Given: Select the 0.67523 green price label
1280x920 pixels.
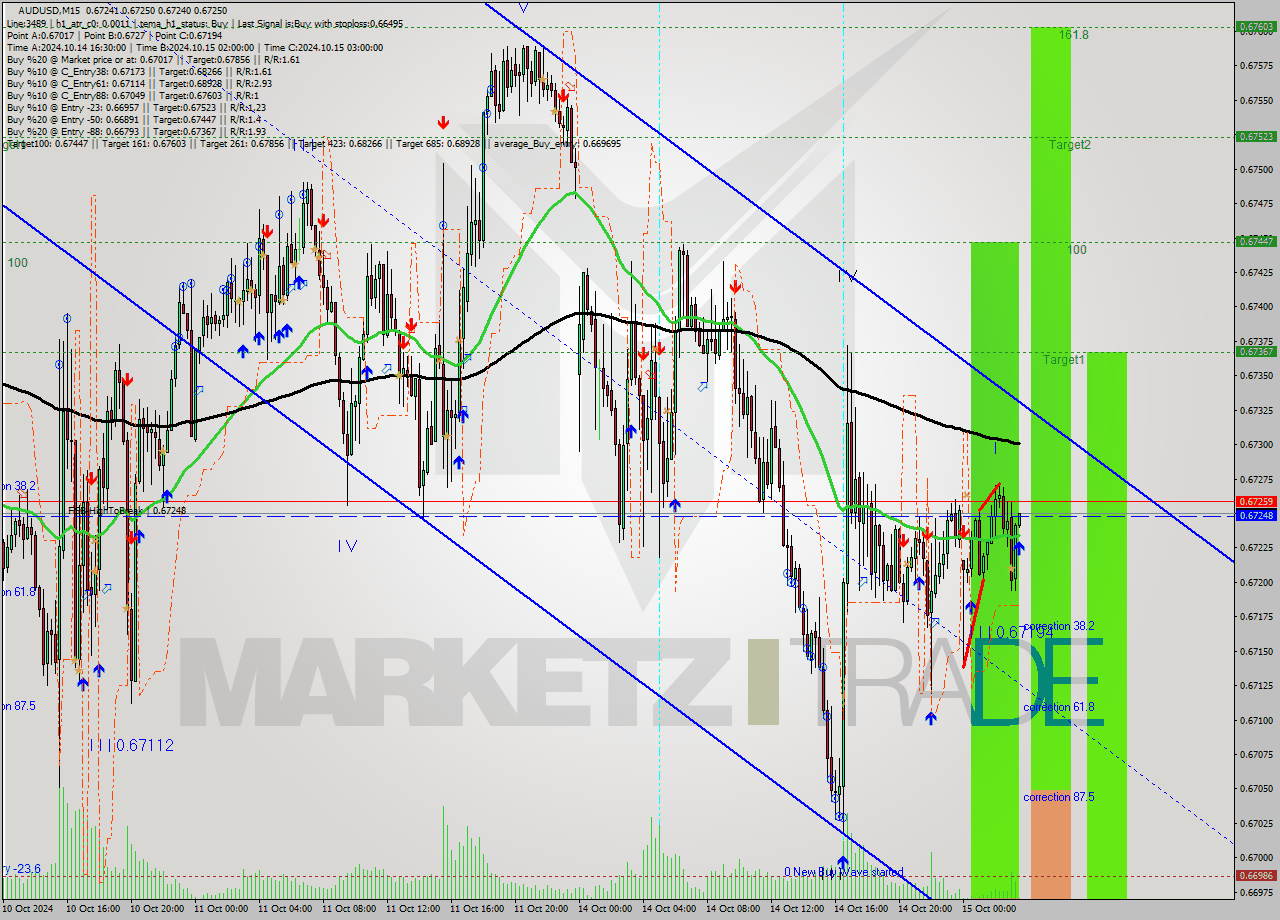Looking at the screenshot, I should 1256,136.
